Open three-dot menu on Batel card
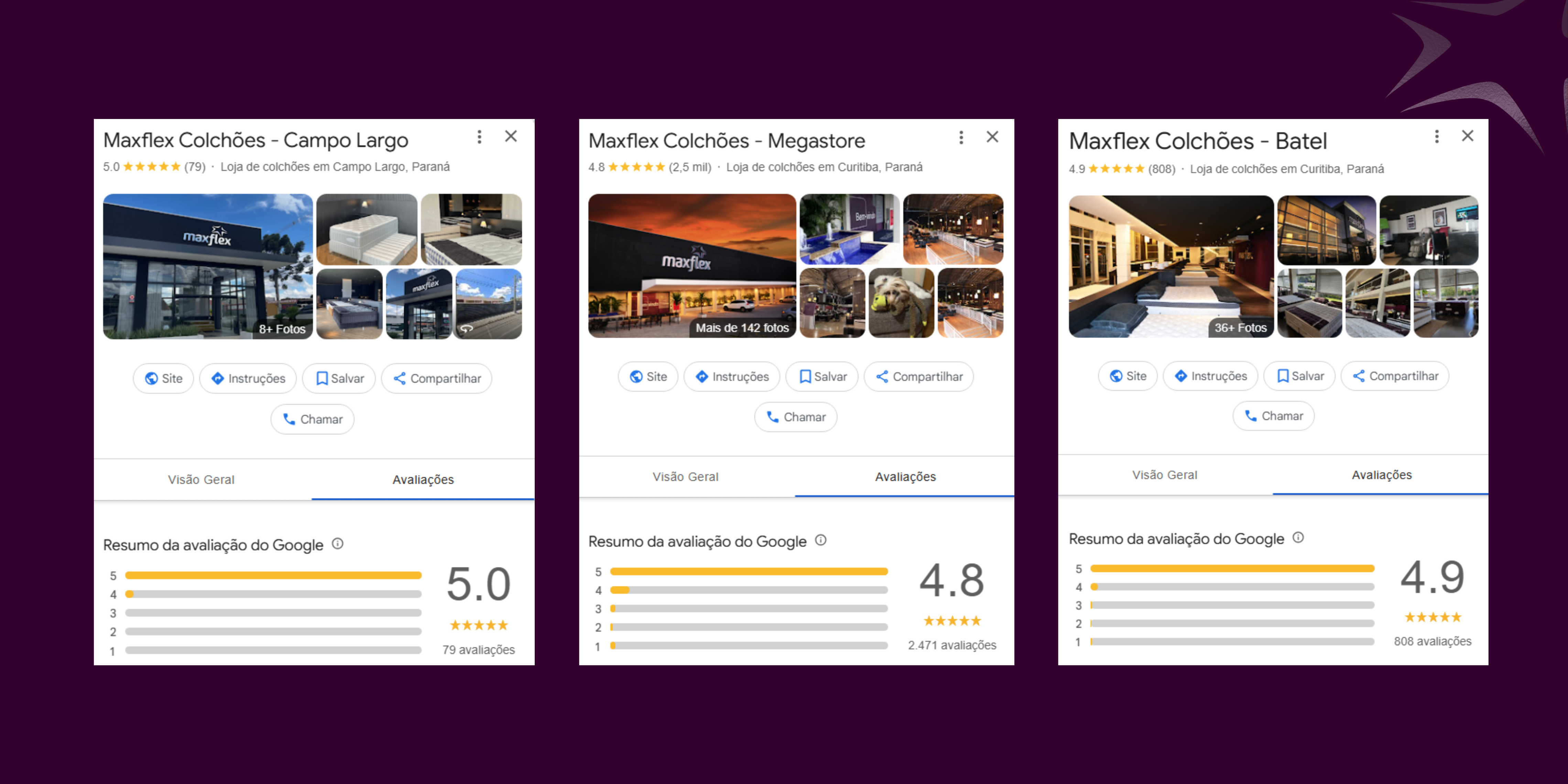1568x784 pixels. (x=1437, y=137)
